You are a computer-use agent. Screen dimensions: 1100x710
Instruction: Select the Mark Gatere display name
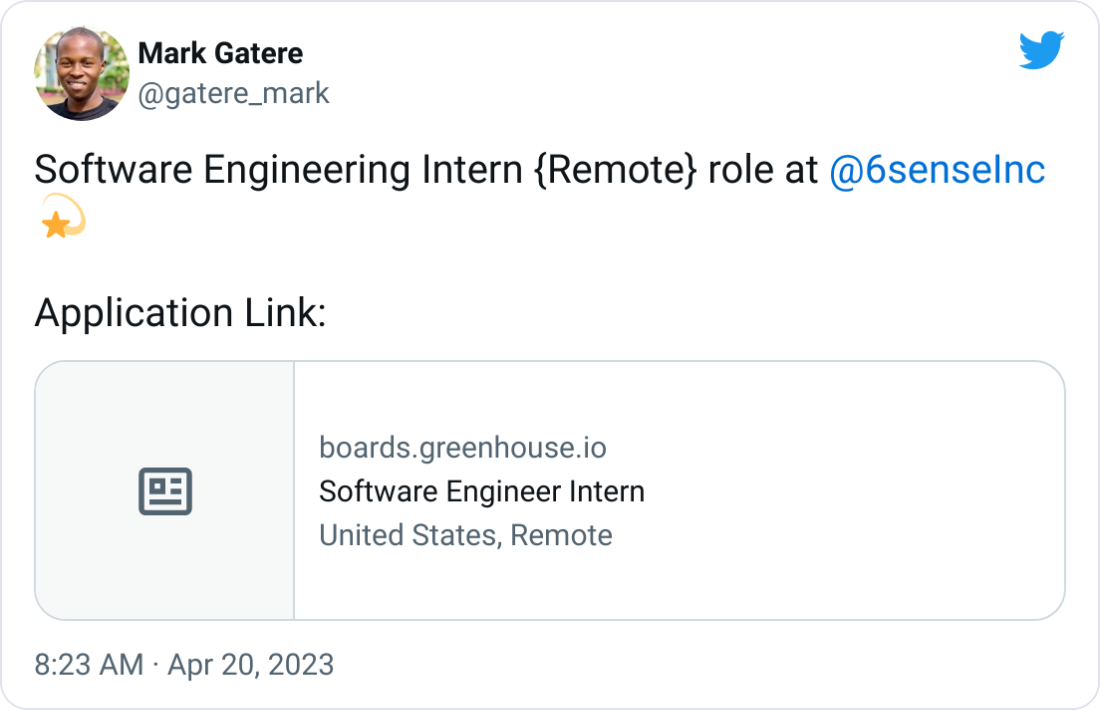[222, 53]
